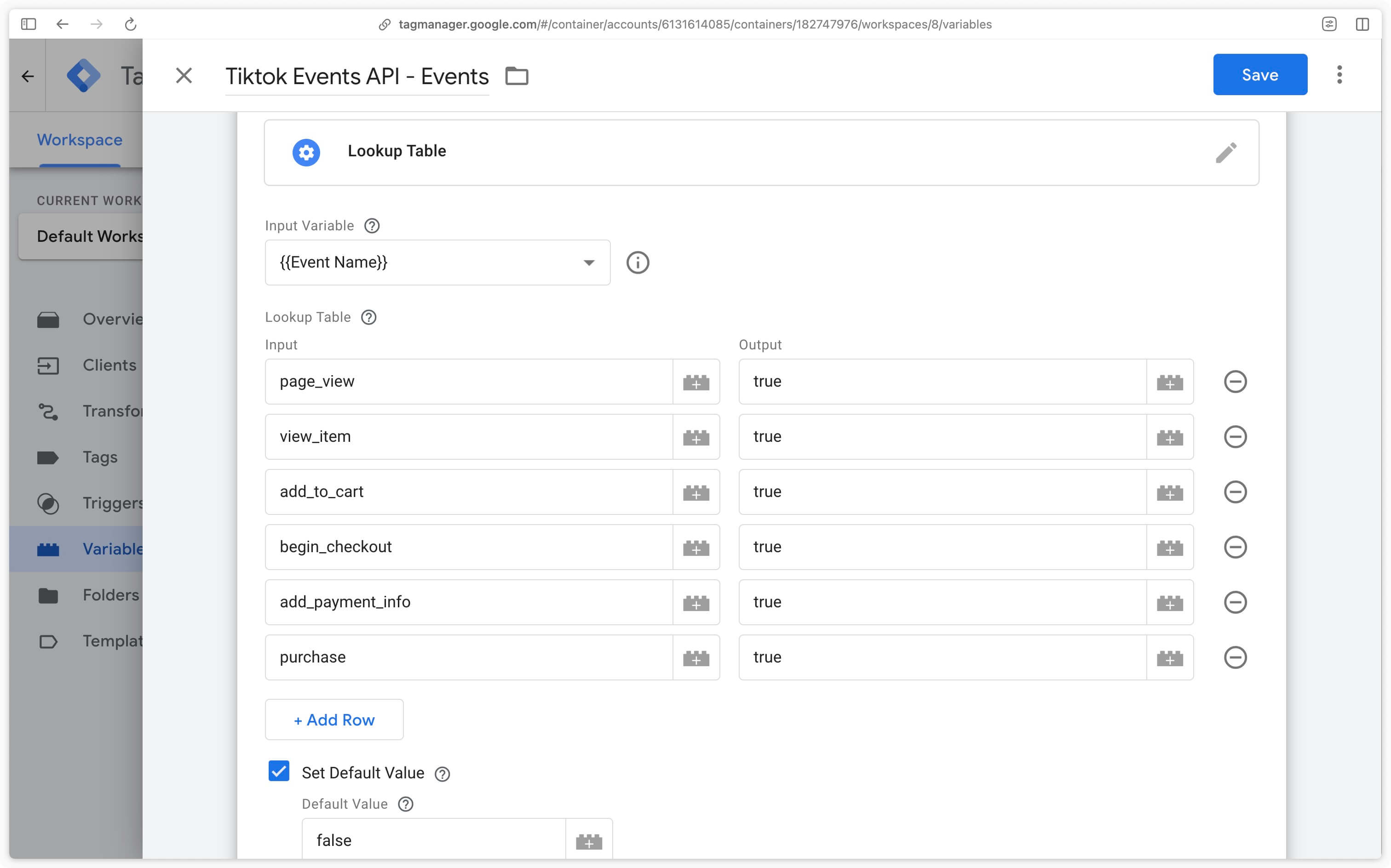Open Default Value help icon
The width and height of the screenshot is (1391, 868).
point(405,804)
